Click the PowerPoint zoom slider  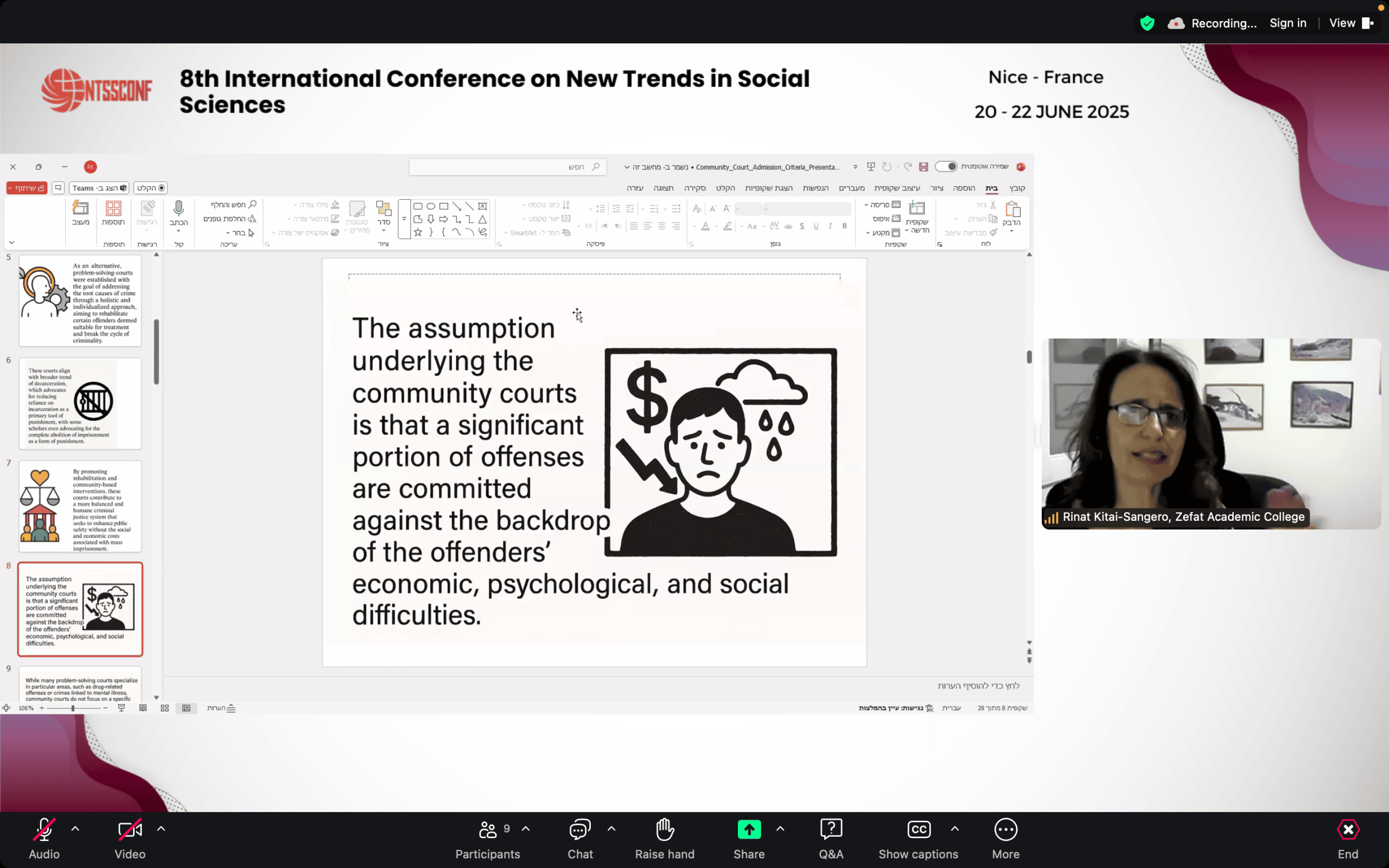(73, 708)
